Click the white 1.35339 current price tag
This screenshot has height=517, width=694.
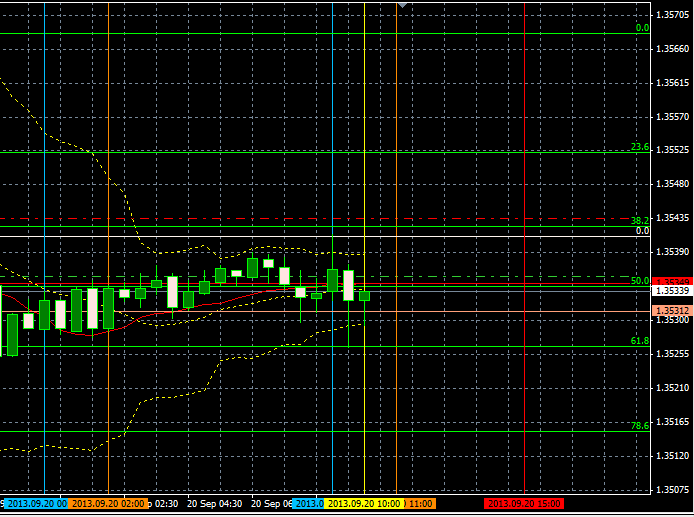[x=672, y=291]
